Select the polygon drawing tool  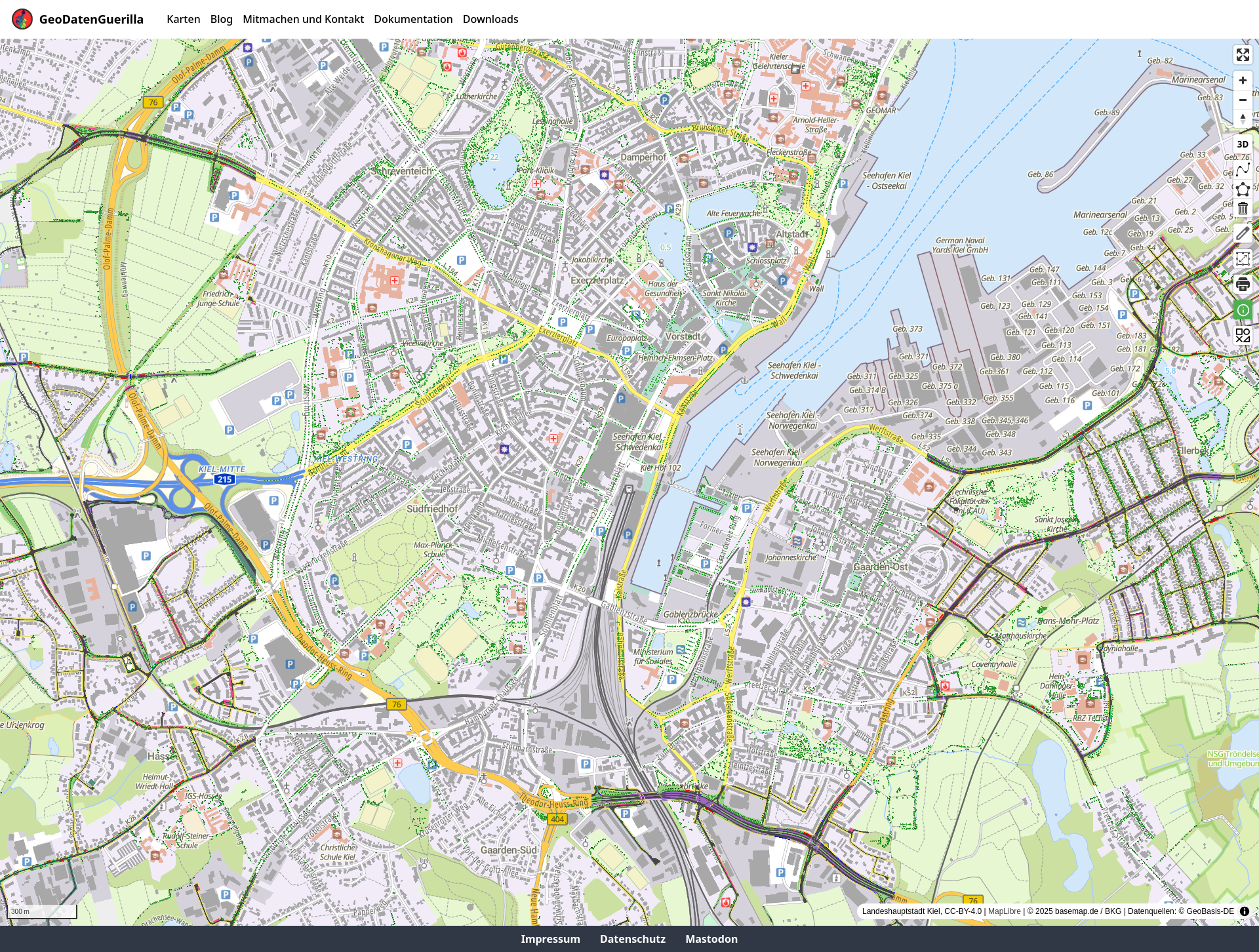coord(1243,189)
